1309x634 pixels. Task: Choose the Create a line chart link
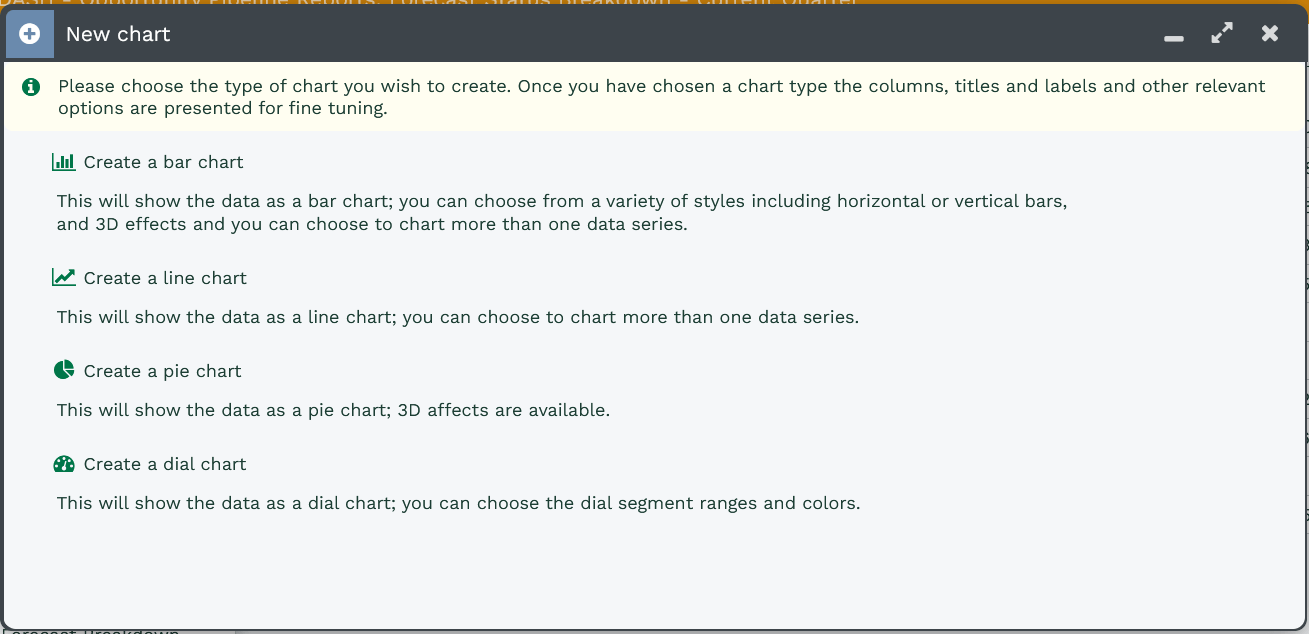(165, 278)
